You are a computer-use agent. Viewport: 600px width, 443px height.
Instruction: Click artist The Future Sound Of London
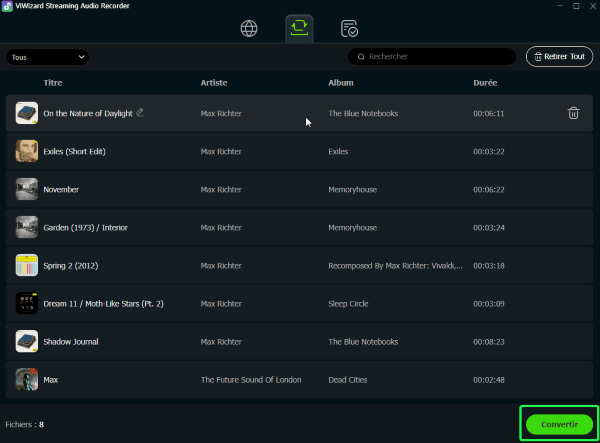[251, 380]
